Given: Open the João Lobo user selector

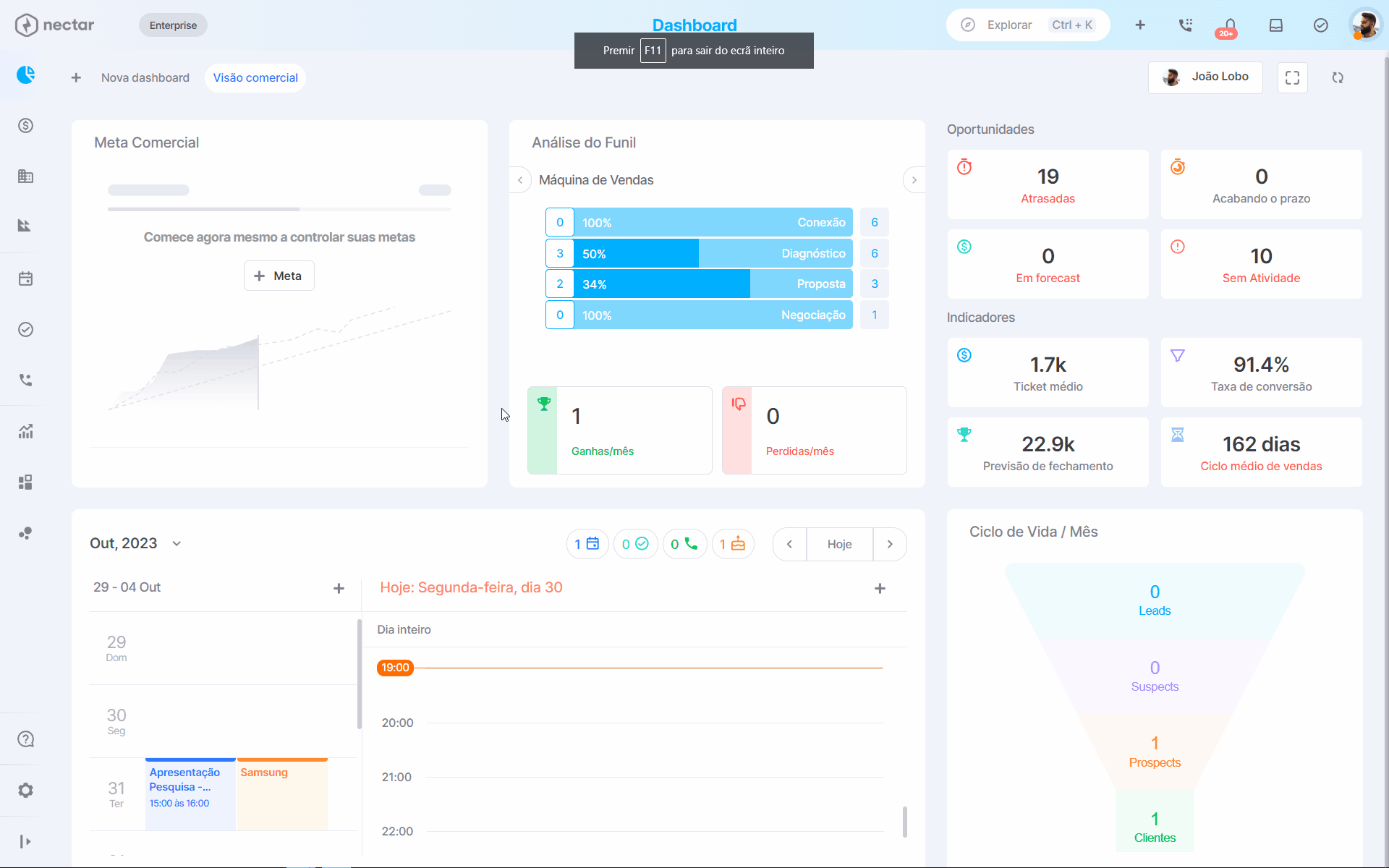Looking at the screenshot, I should [1206, 77].
